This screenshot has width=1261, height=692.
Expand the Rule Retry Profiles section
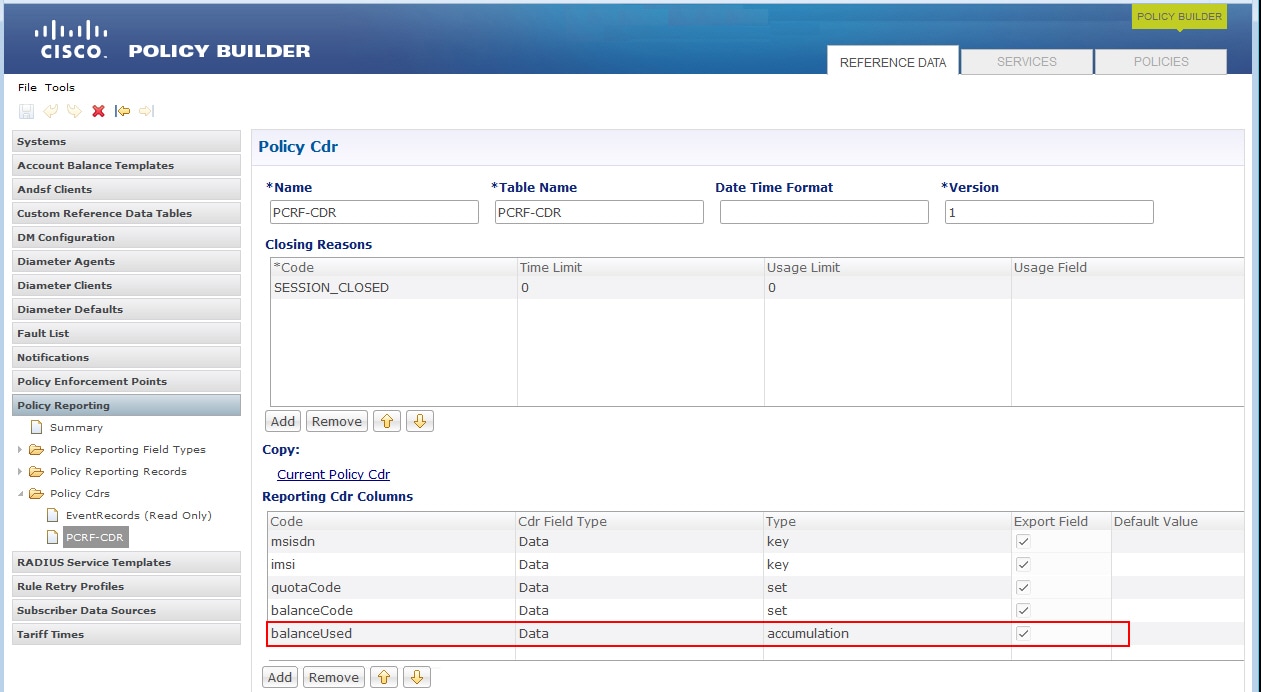click(x=126, y=587)
